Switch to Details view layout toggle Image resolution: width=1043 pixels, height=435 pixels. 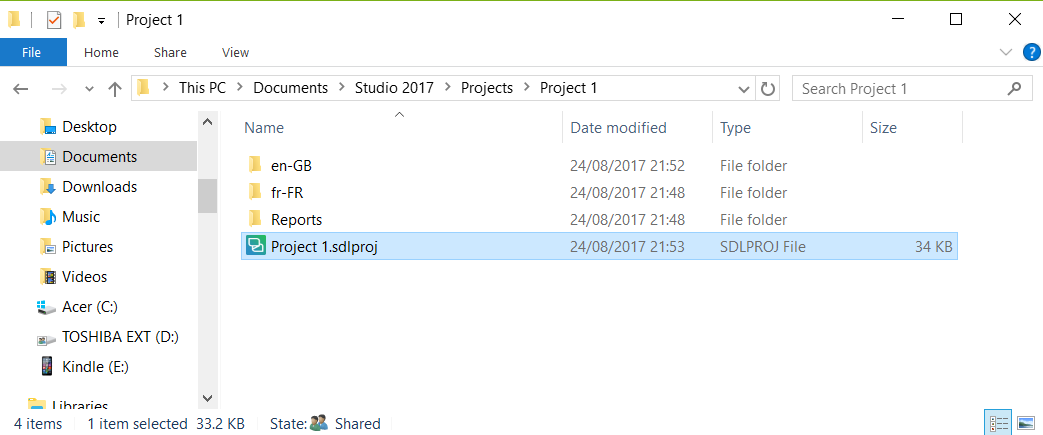point(997,424)
